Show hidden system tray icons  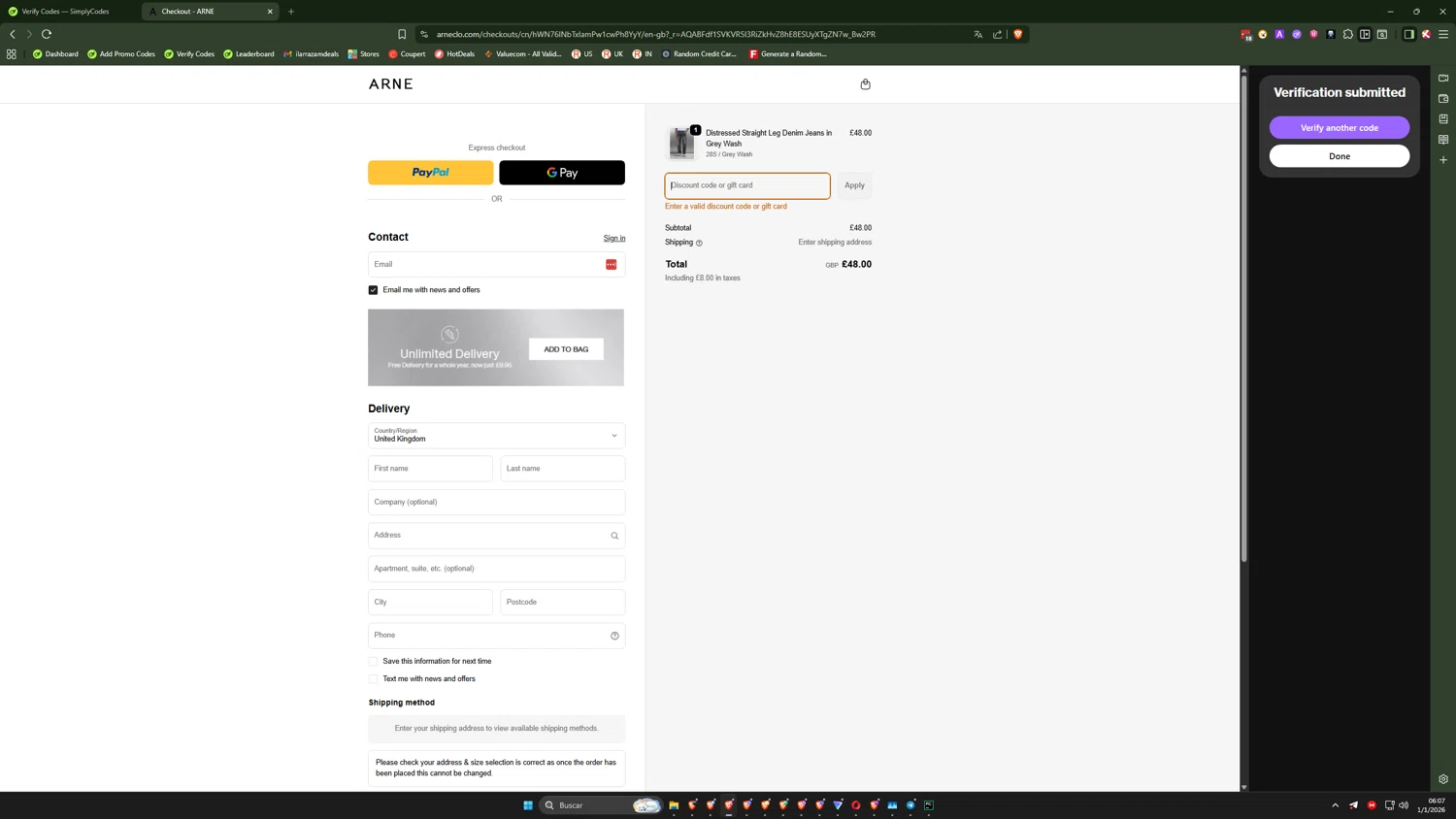coord(1336,805)
